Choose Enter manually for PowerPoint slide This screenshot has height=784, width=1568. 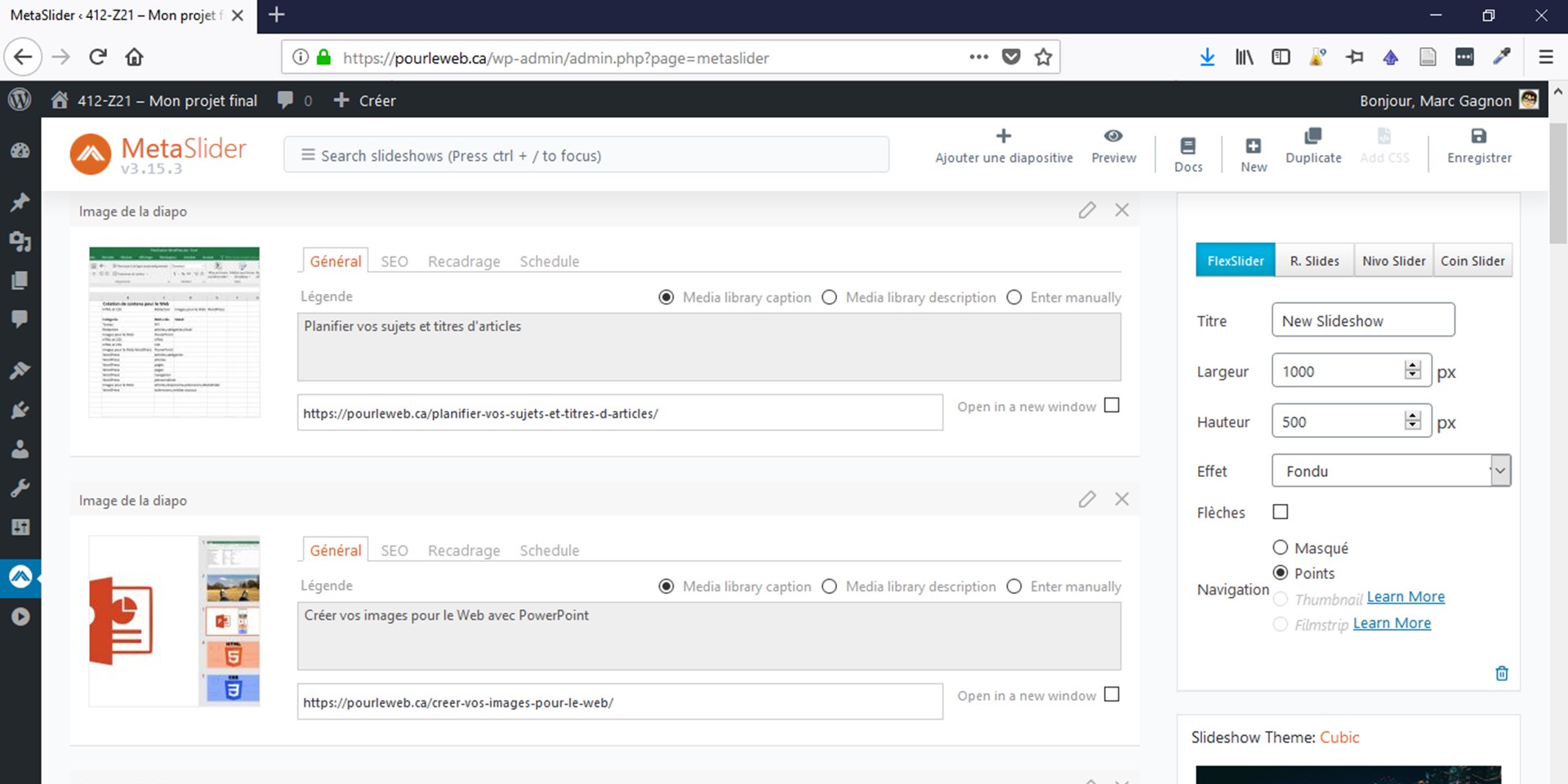click(1013, 586)
